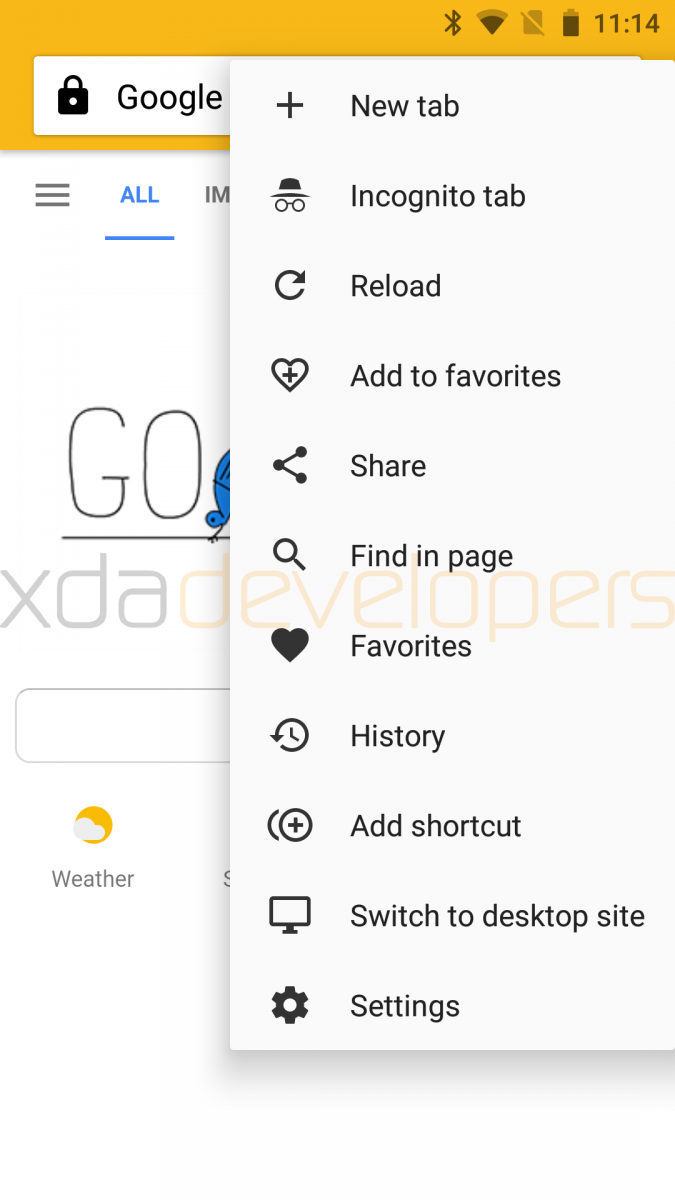Screen dimensions: 675x1200
Task: Open the hamburger menu on Google page
Action: pos(52,195)
